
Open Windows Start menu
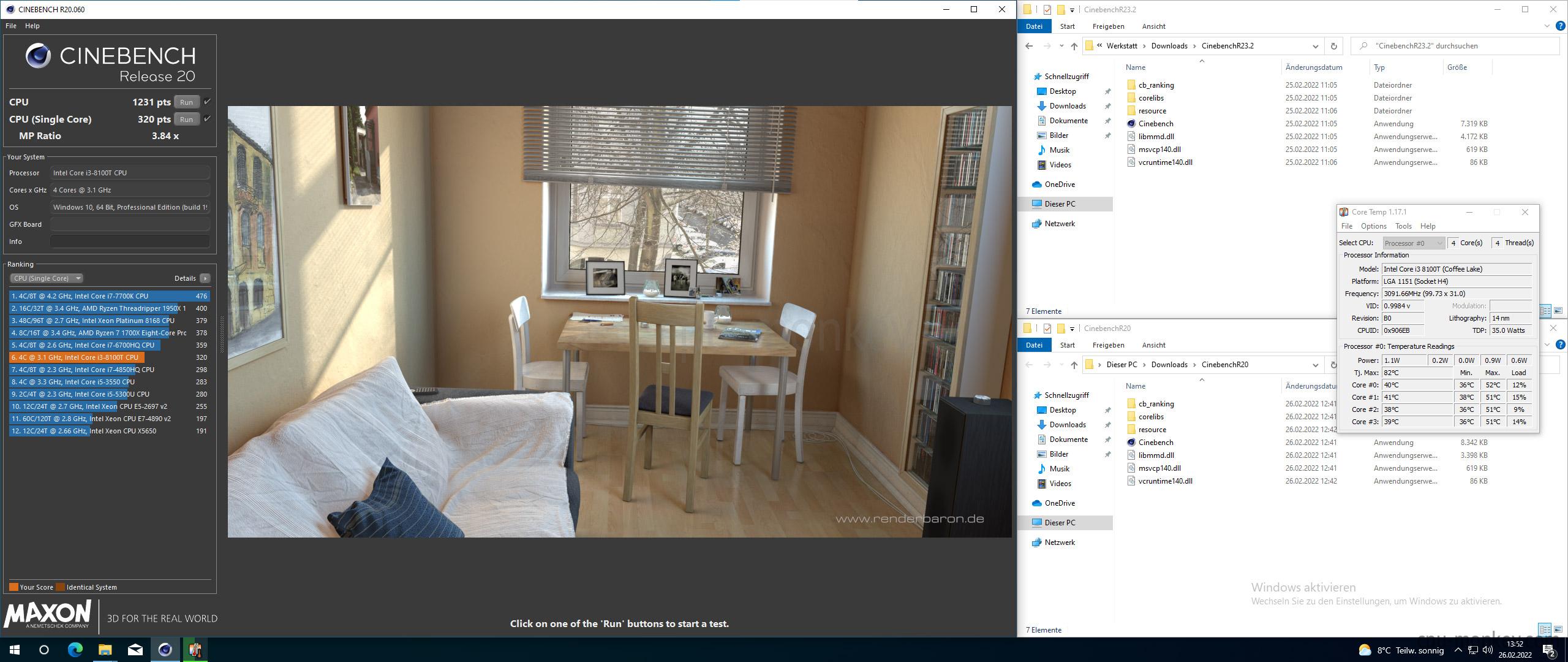click(15, 650)
